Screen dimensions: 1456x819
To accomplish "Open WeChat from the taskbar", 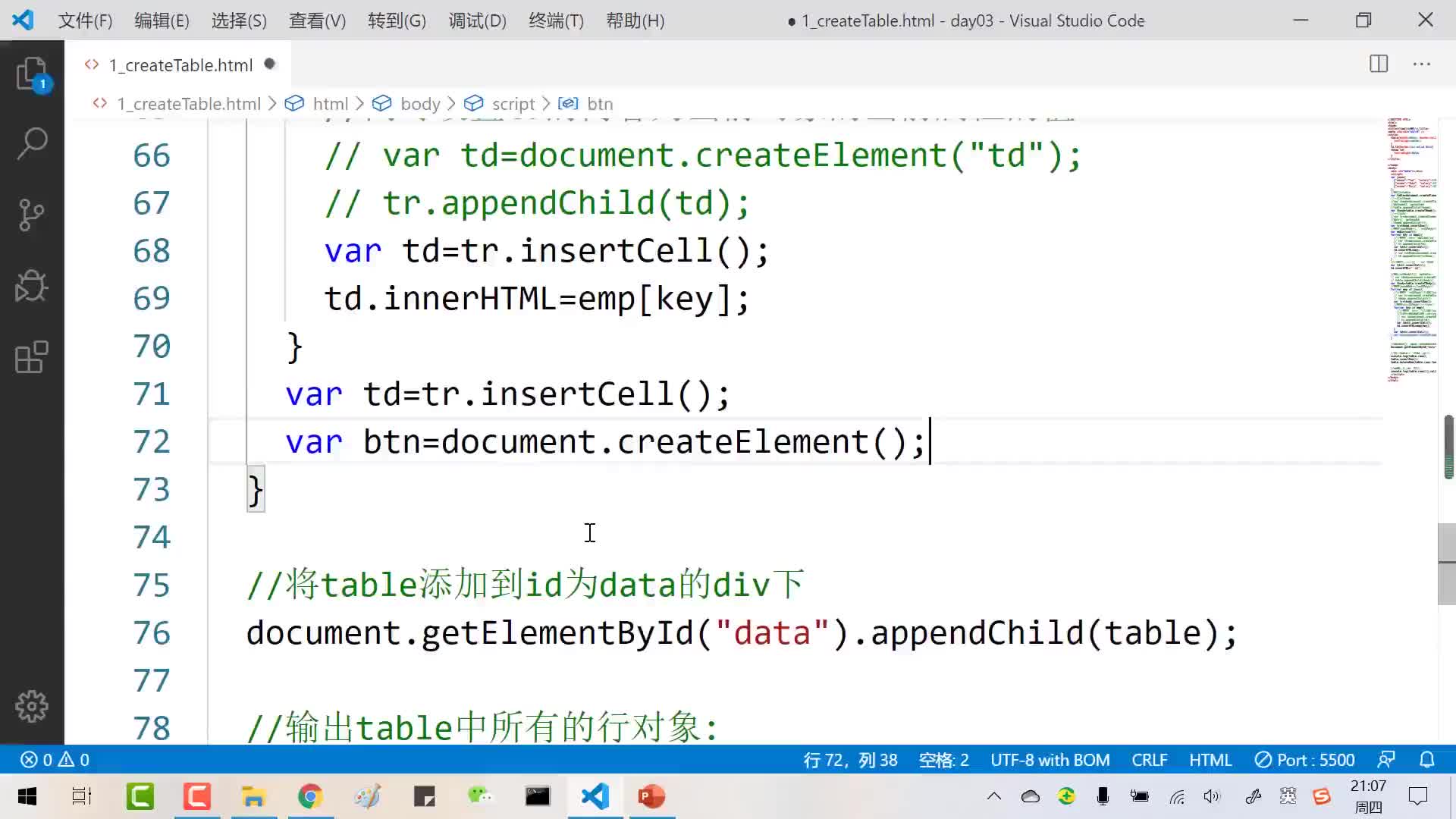I will pyautogui.click(x=480, y=796).
